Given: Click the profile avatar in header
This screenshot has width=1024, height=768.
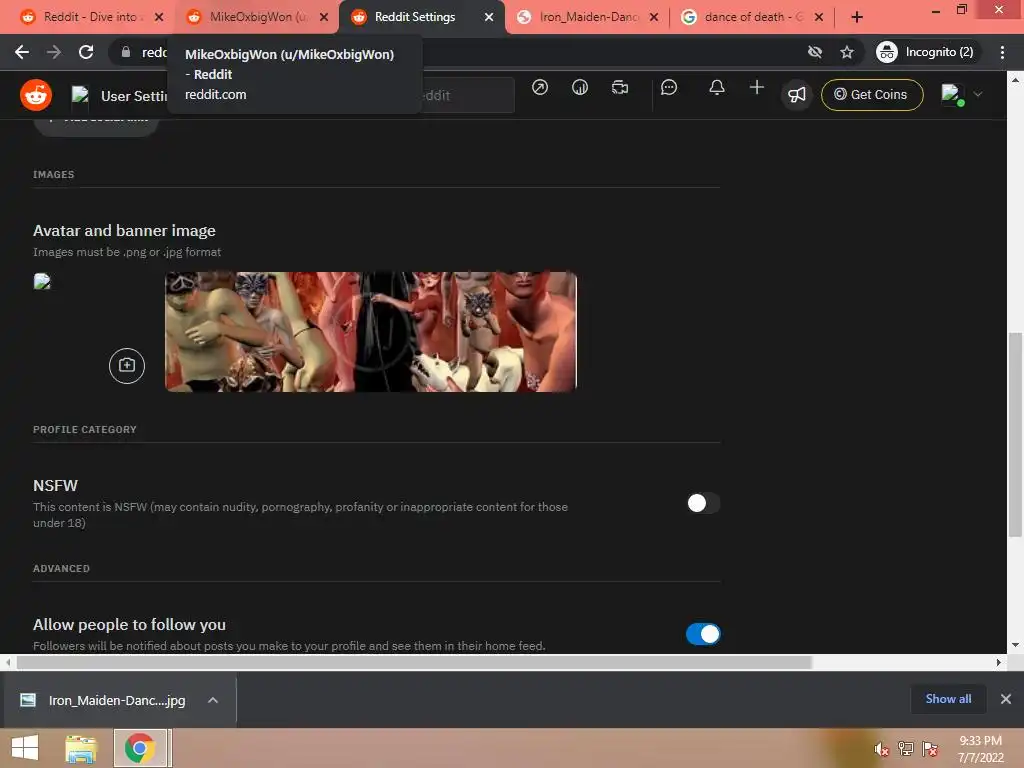Looking at the screenshot, I should coord(952,95).
